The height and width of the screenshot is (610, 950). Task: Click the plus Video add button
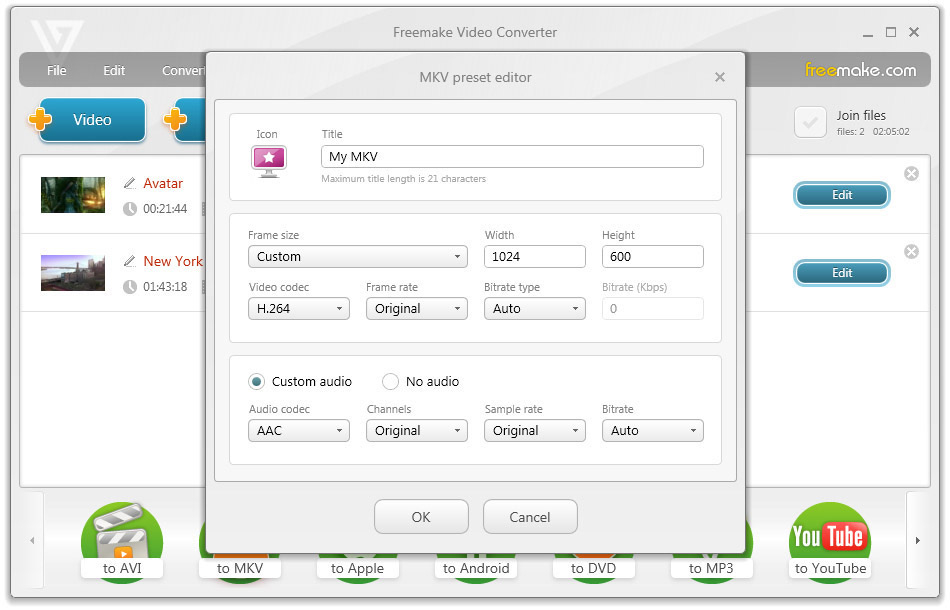coord(88,119)
